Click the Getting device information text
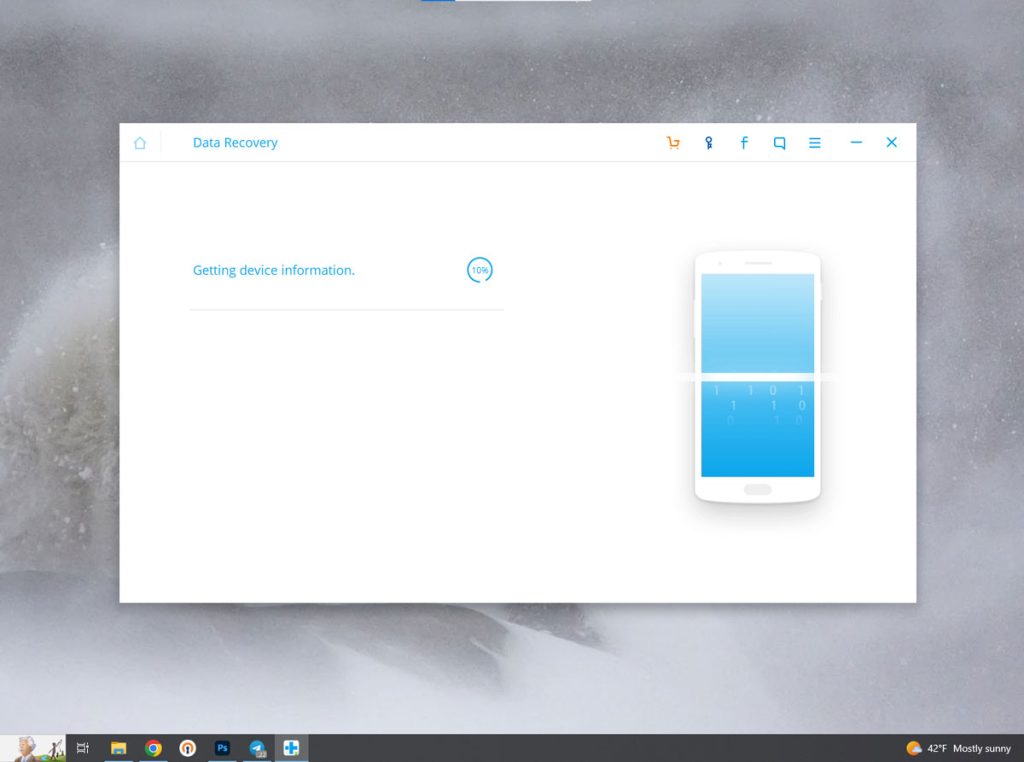 pyautogui.click(x=273, y=270)
